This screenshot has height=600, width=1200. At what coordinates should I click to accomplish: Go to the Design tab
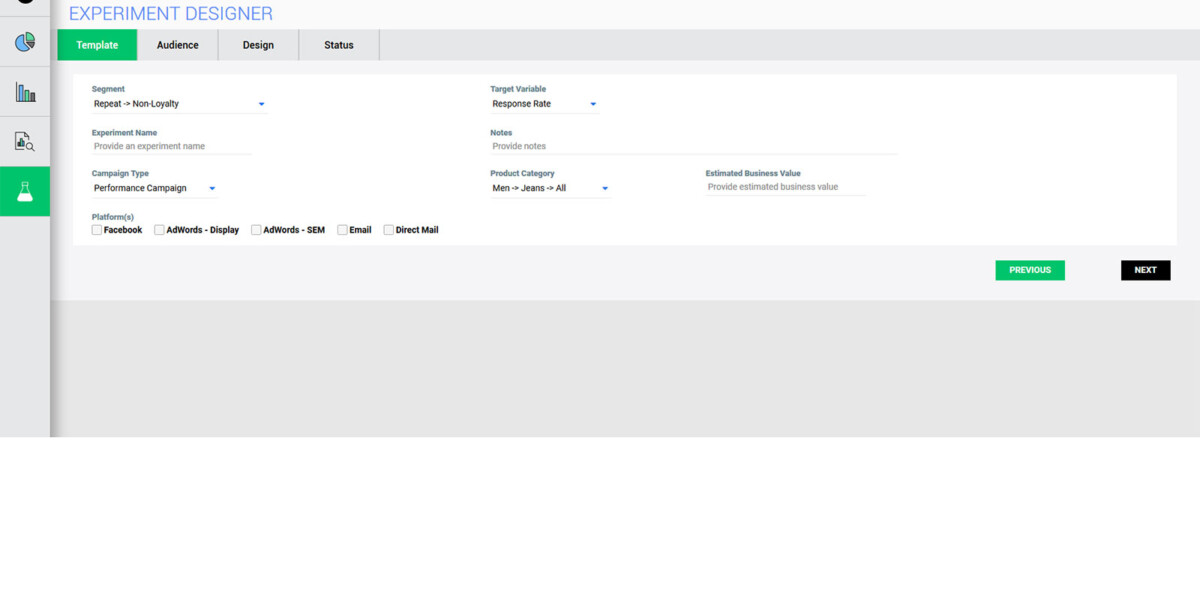click(x=258, y=45)
